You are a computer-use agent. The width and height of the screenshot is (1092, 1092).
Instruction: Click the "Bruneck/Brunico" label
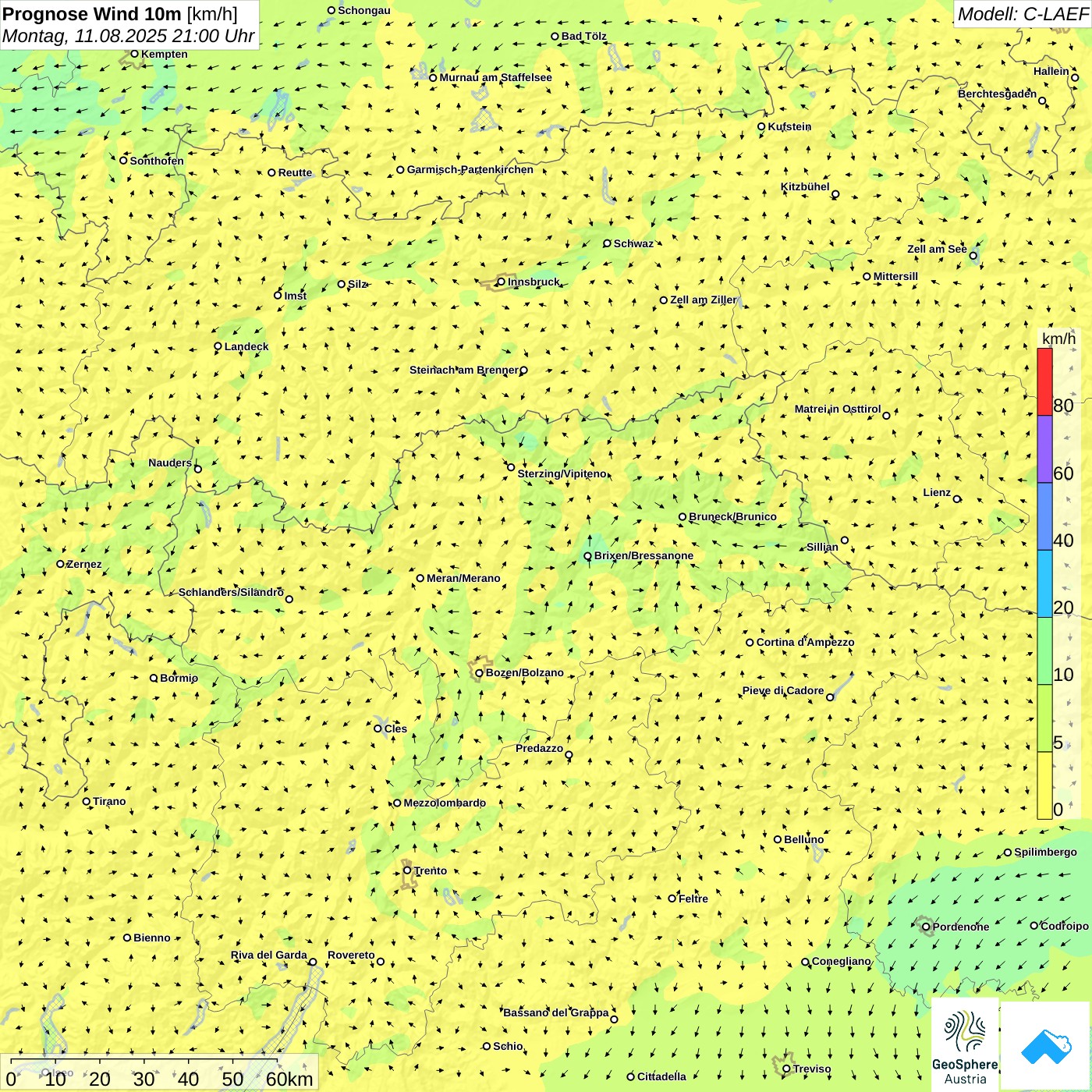click(x=732, y=516)
